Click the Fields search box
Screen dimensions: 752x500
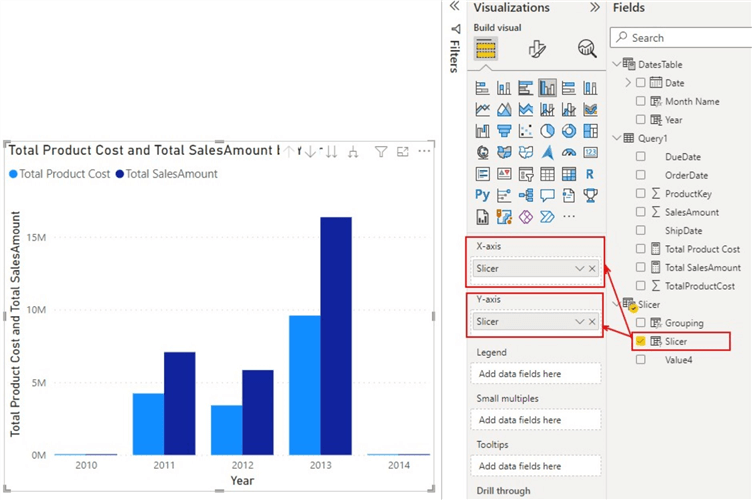(x=681, y=37)
